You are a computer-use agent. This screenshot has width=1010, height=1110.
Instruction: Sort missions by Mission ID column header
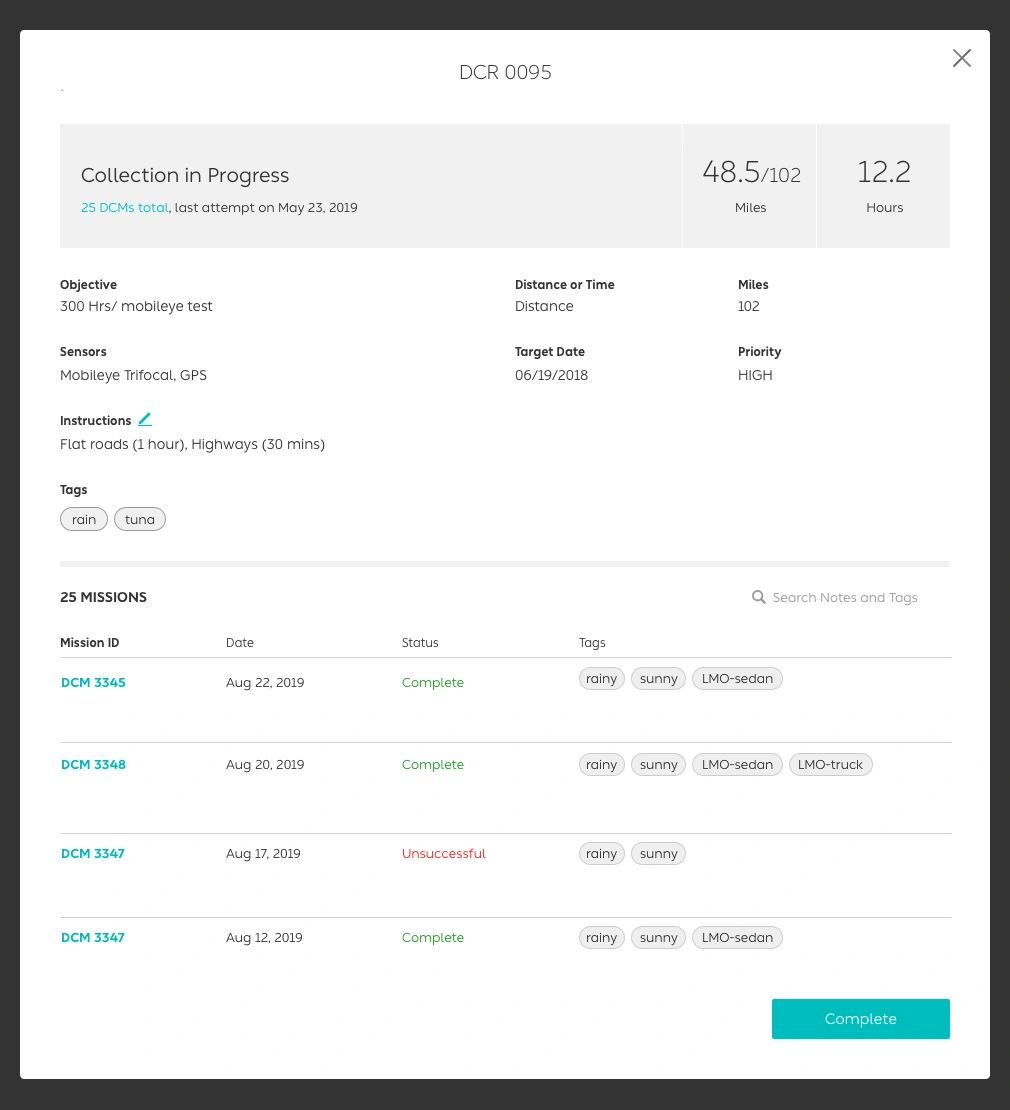[90, 643]
